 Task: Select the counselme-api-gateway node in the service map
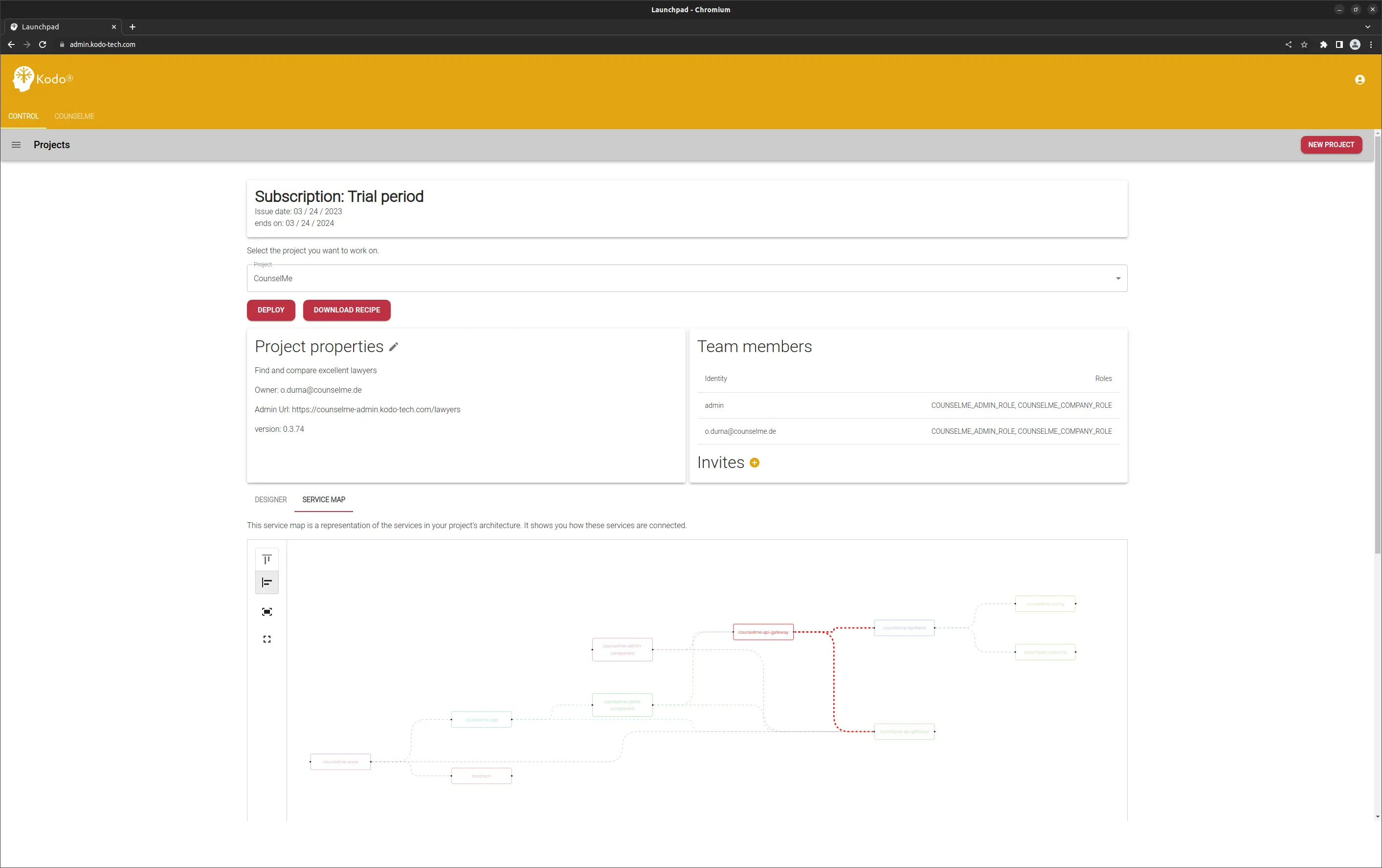click(763, 632)
